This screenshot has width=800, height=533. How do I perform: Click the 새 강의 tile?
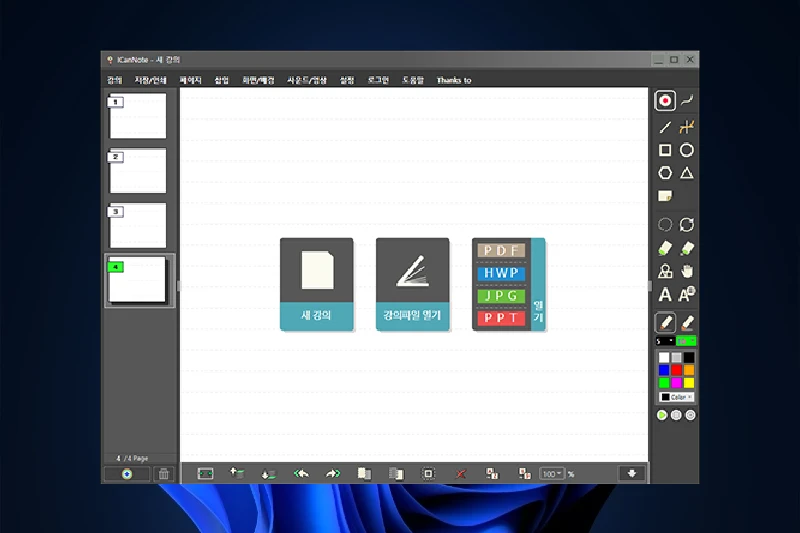tap(316, 284)
